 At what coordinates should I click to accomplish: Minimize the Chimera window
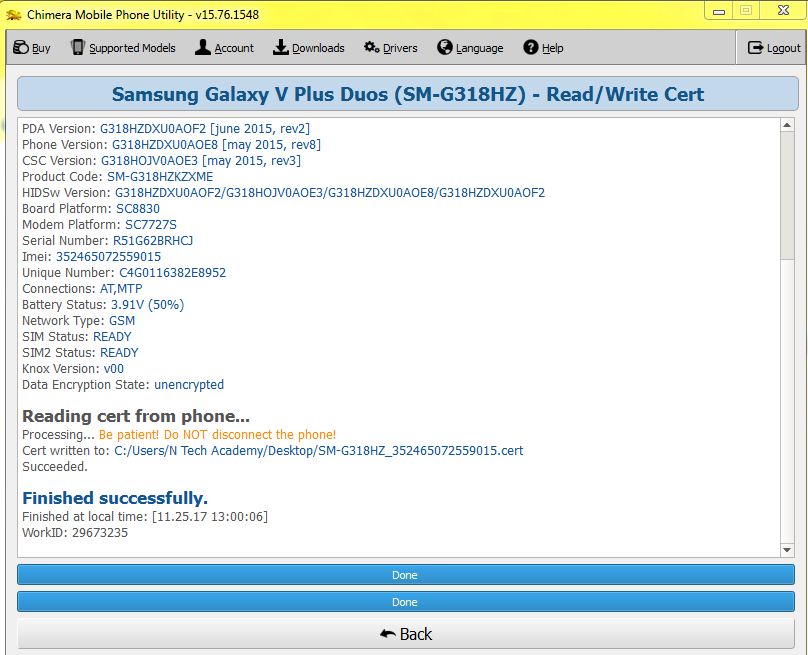[x=719, y=11]
